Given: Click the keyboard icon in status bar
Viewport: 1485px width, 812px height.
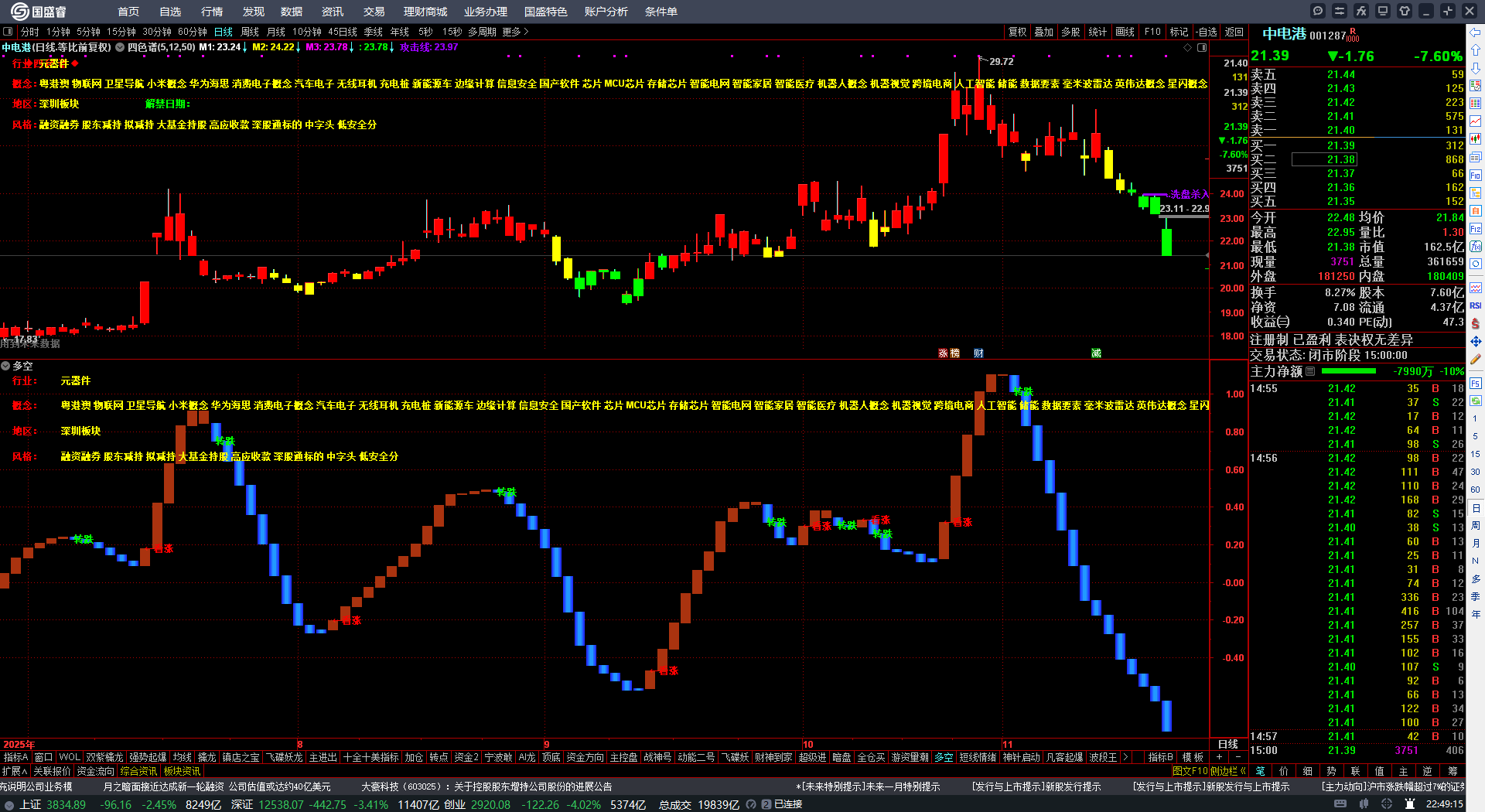Looking at the screenshot, I should [1340, 804].
